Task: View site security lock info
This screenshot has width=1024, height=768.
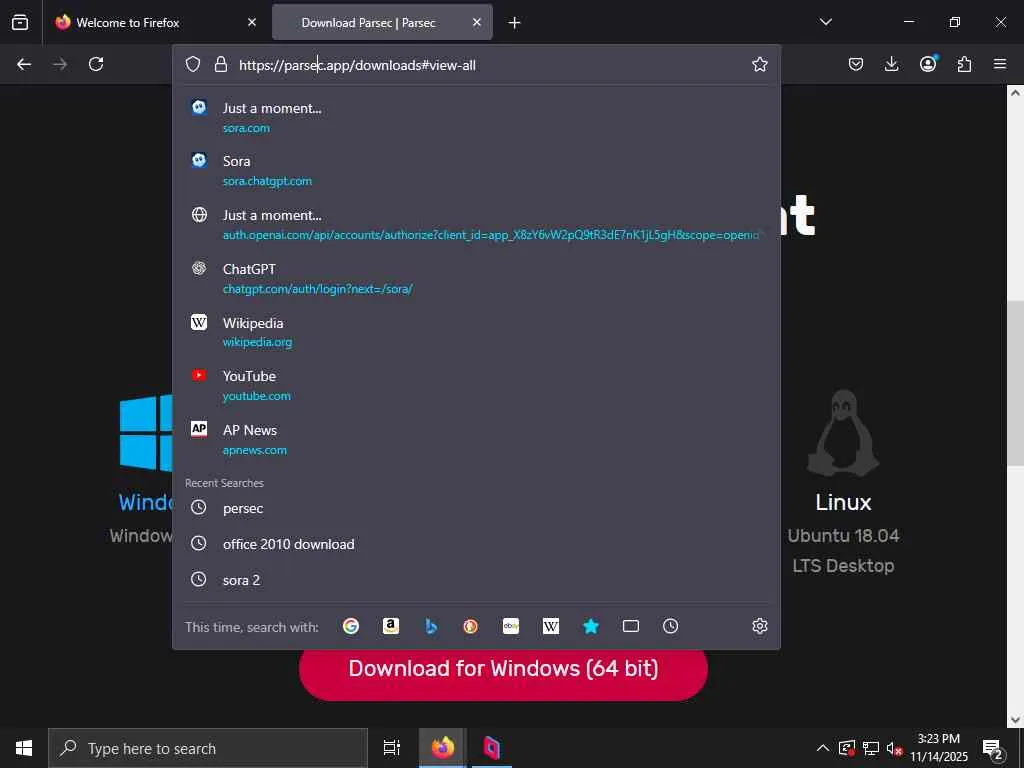Action: coord(221,64)
